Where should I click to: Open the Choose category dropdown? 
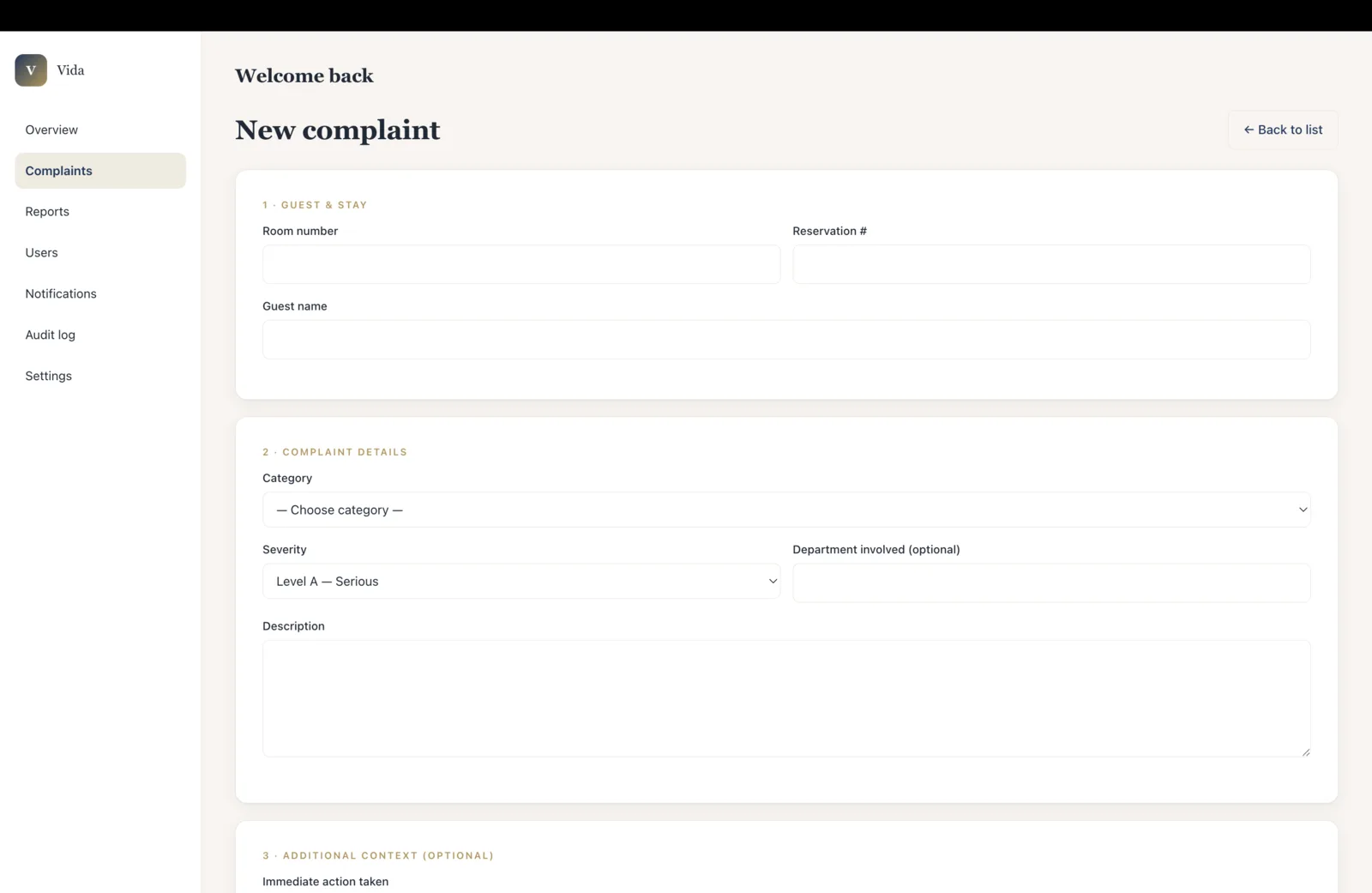pos(786,510)
